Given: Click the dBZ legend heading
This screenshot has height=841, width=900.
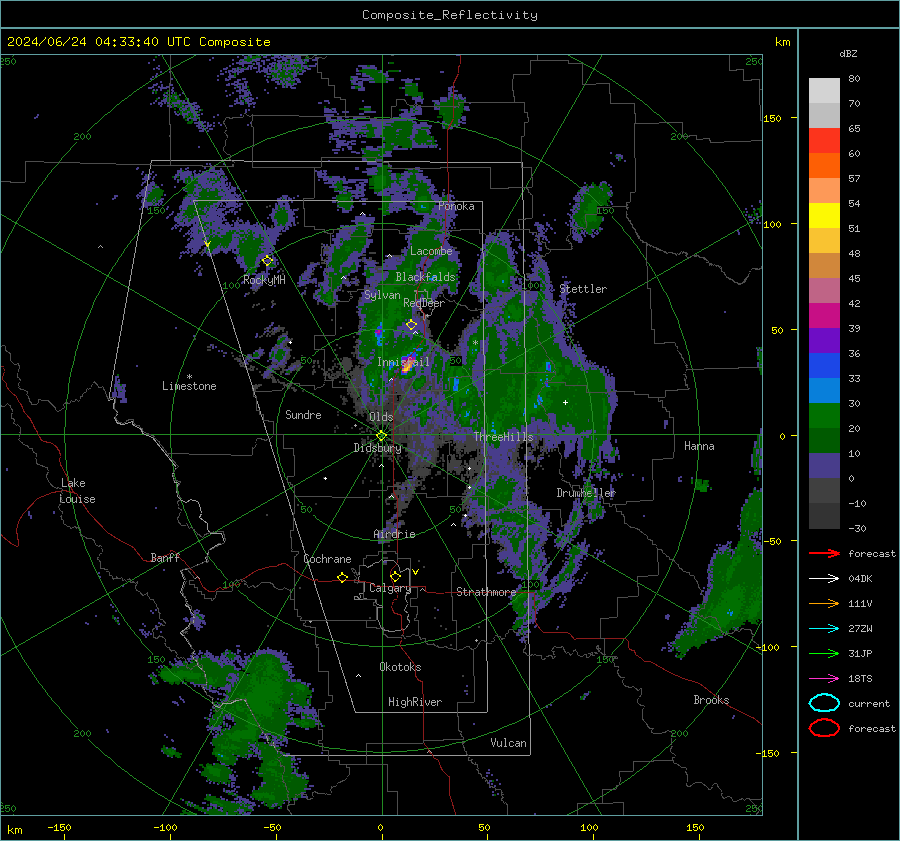Looking at the screenshot, I should pyautogui.click(x=848, y=53).
